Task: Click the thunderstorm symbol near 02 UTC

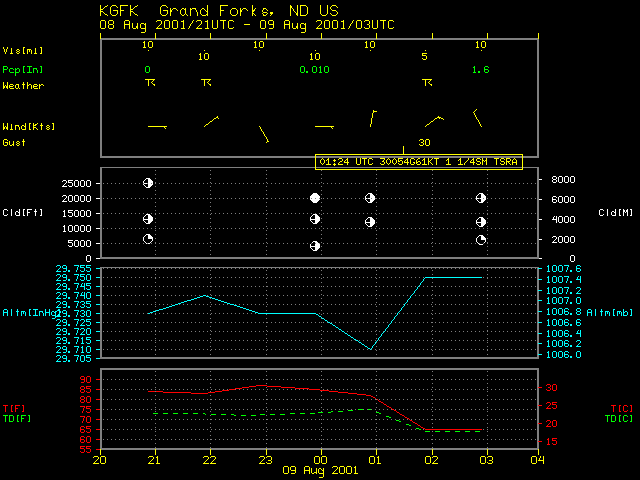Action: click(x=427, y=83)
